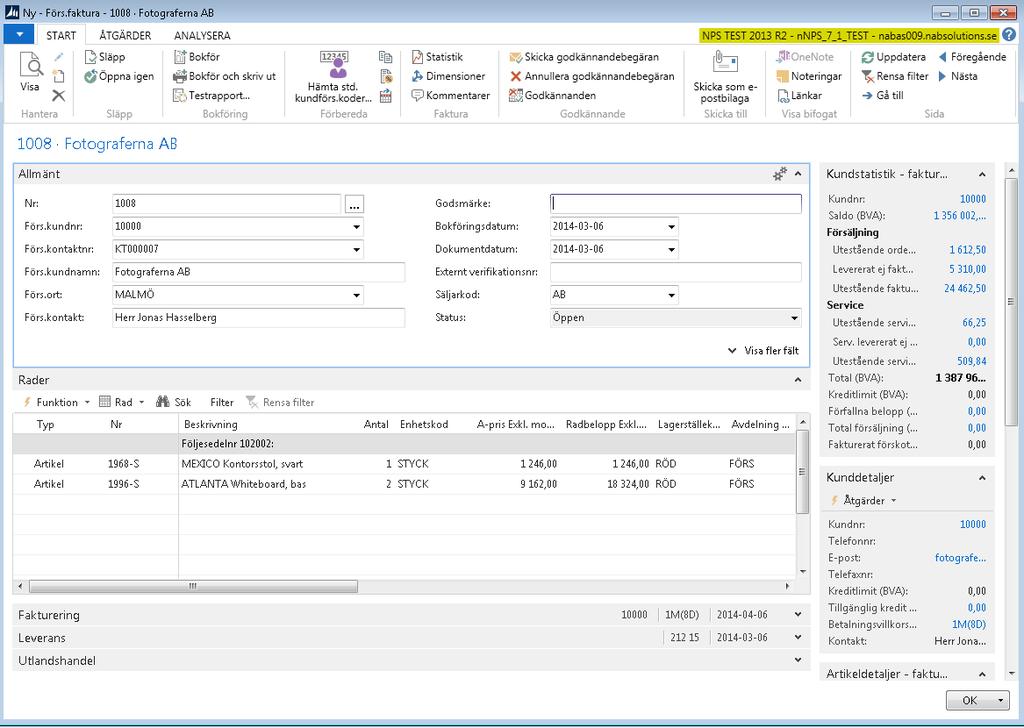Image resolution: width=1024 pixels, height=728 pixels.
Task: Click Släpp release icon
Action: click(x=91, y=57)
